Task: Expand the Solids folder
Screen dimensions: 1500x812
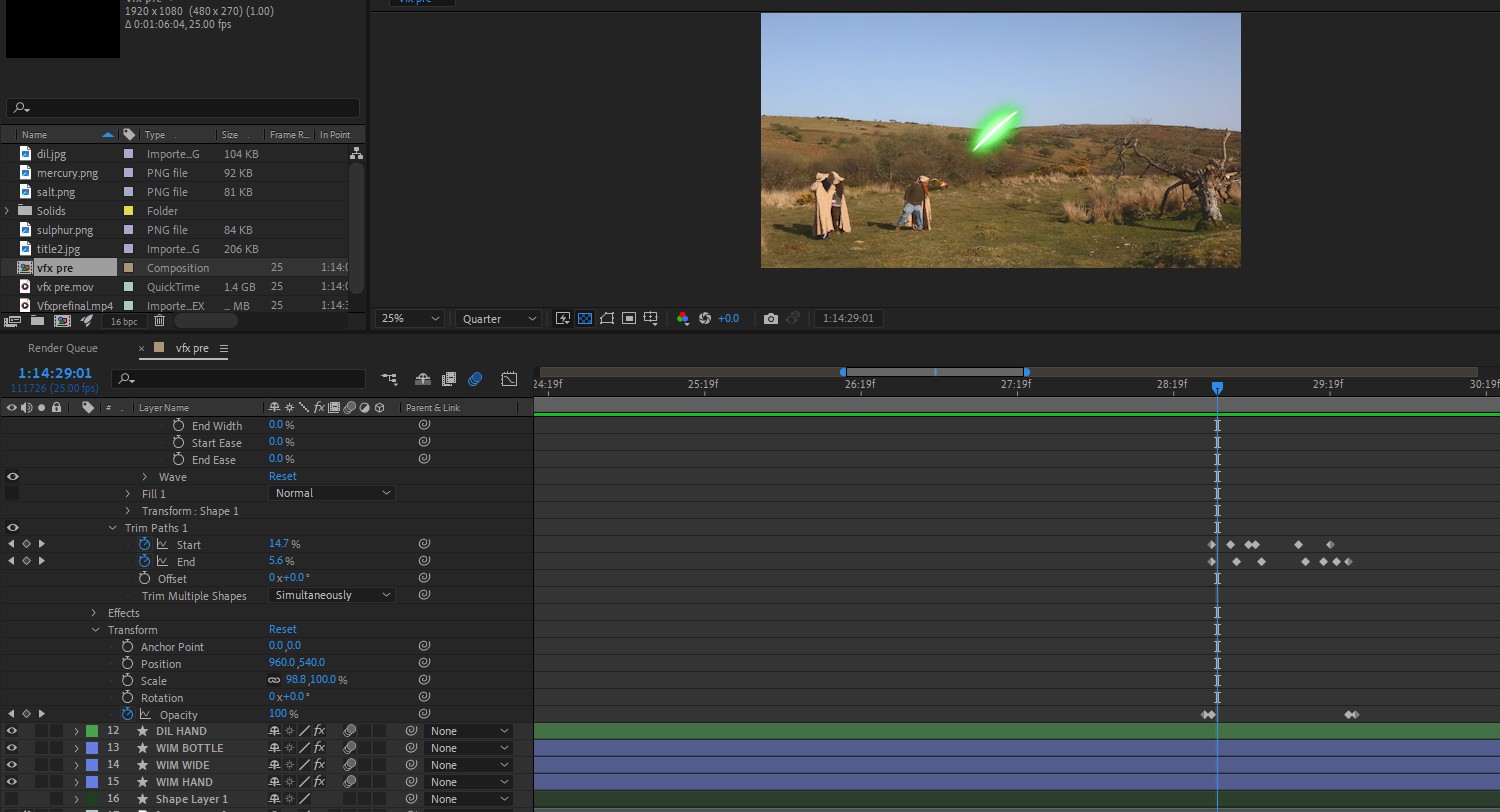Action: [7, 211]
